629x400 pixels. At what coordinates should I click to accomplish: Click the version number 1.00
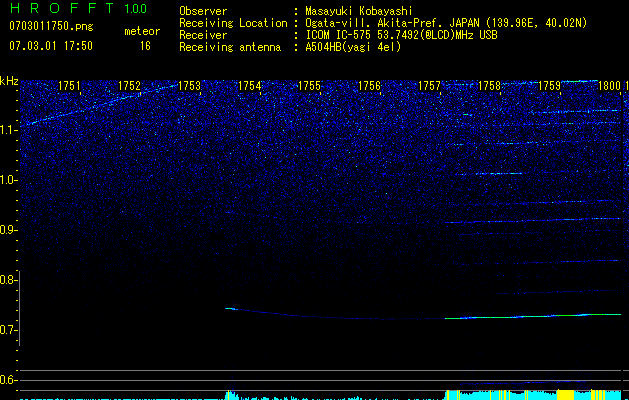coord(135,8)
